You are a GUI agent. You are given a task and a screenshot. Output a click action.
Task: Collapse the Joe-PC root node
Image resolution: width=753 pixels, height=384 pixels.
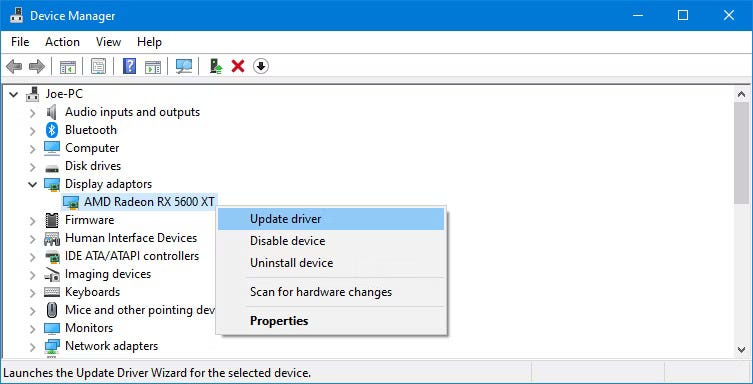click(x=13, y=94)
